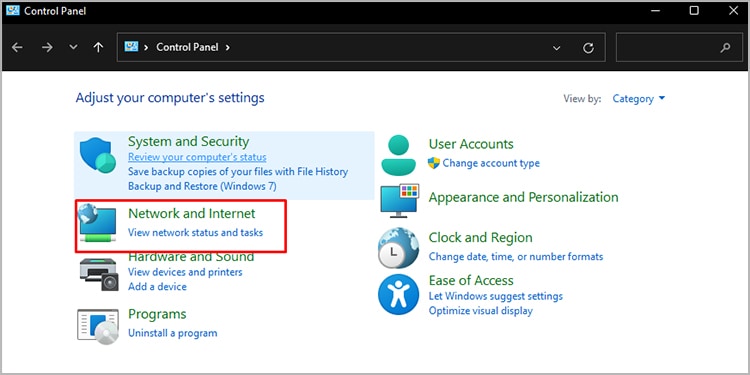Select Add a device link
The image size is (750, 375).
pos(157,287)
